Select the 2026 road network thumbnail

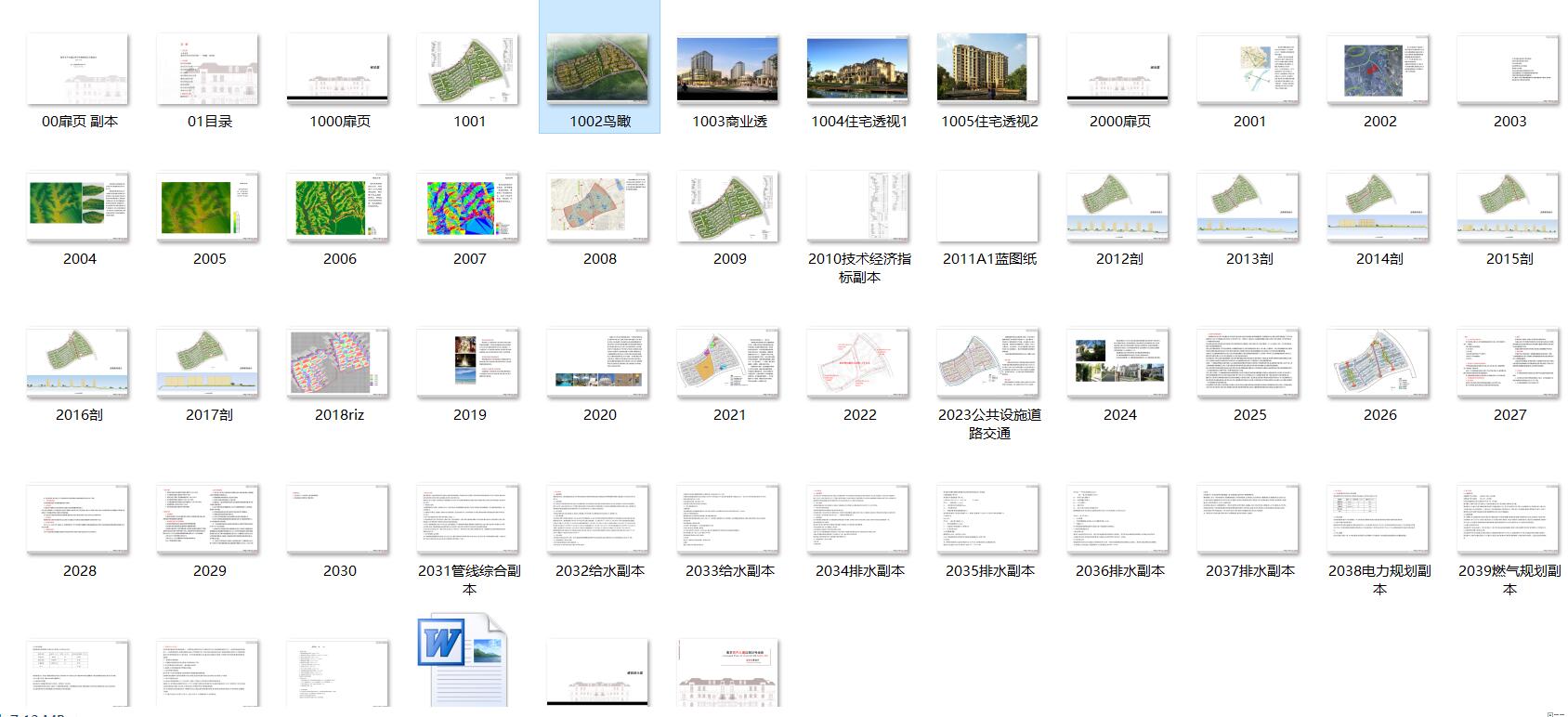pos(1379,363)
